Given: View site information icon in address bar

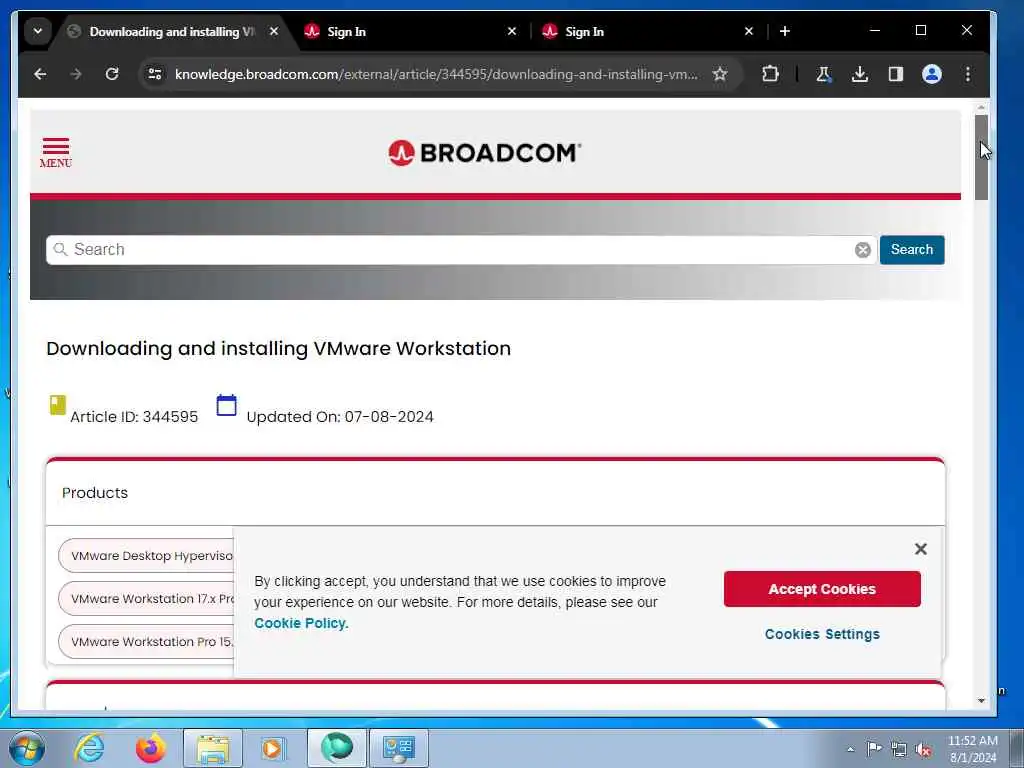Looking at the screenshot, I should click(155, 74).
